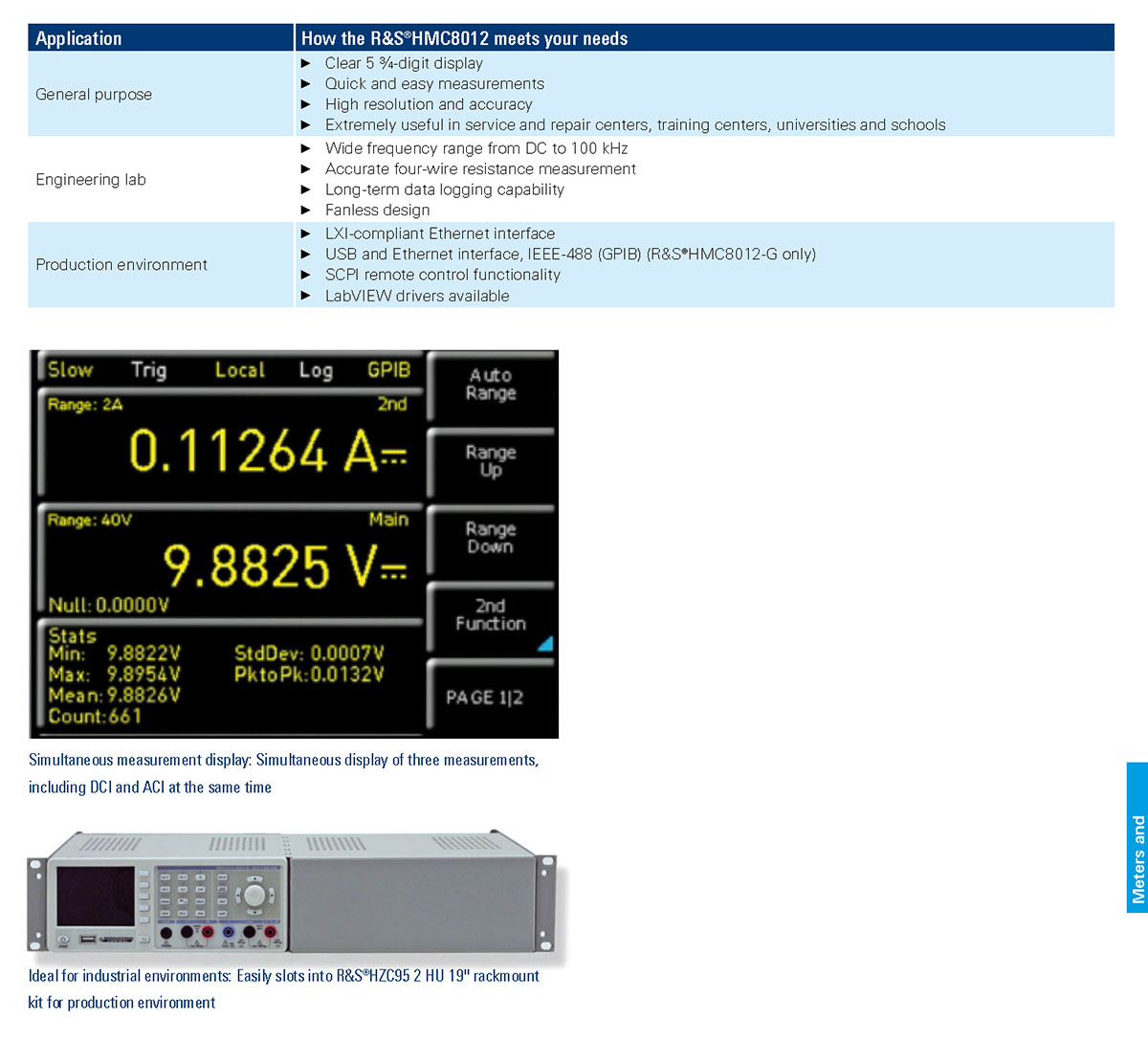The image size is (1148, 1043).
Task: Click "LabVIEW drivers available" bullet
Action: (x=417, y=296)
